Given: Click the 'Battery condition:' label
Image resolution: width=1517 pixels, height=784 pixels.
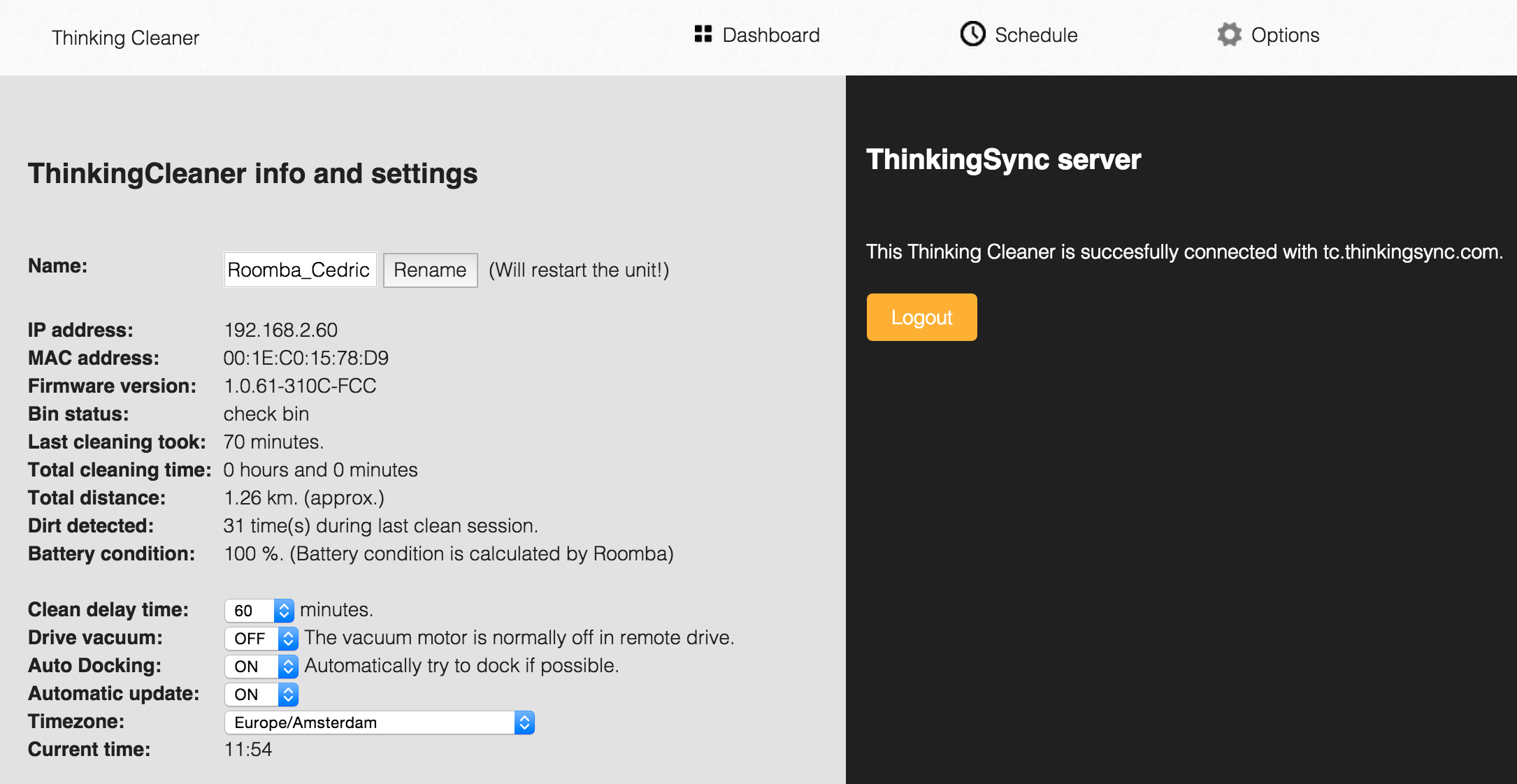Looking at the screenshot, I should click(112, 553).
